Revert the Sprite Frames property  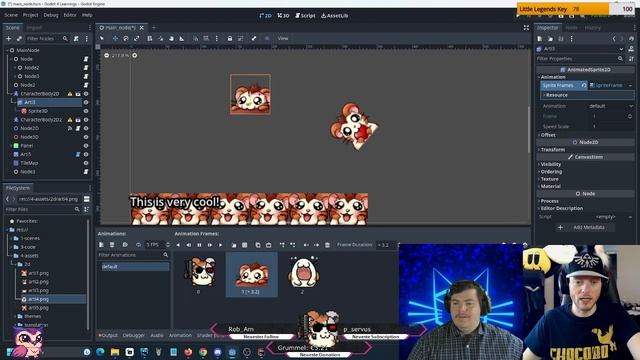[584, 85]
